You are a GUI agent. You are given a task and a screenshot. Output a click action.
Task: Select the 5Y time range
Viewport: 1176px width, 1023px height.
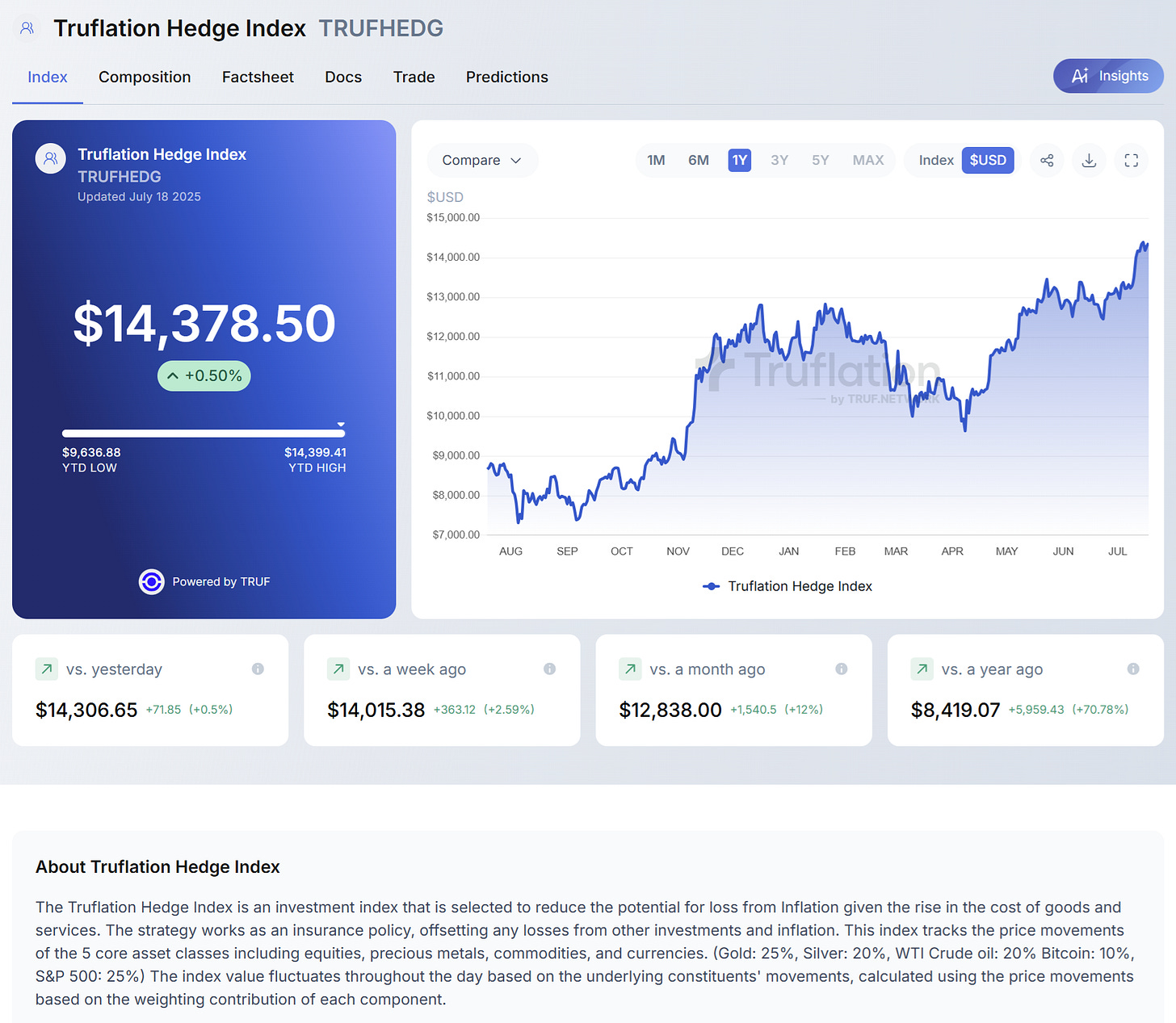(821, 160)
